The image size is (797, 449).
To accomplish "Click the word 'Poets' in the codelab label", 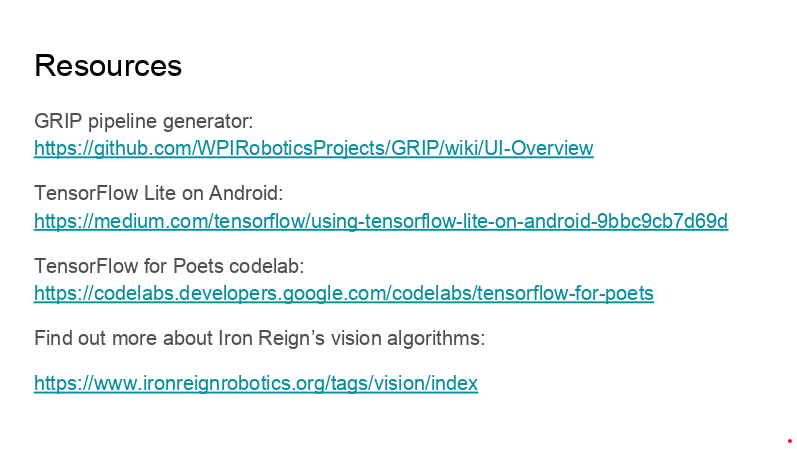I will point(198,266).
